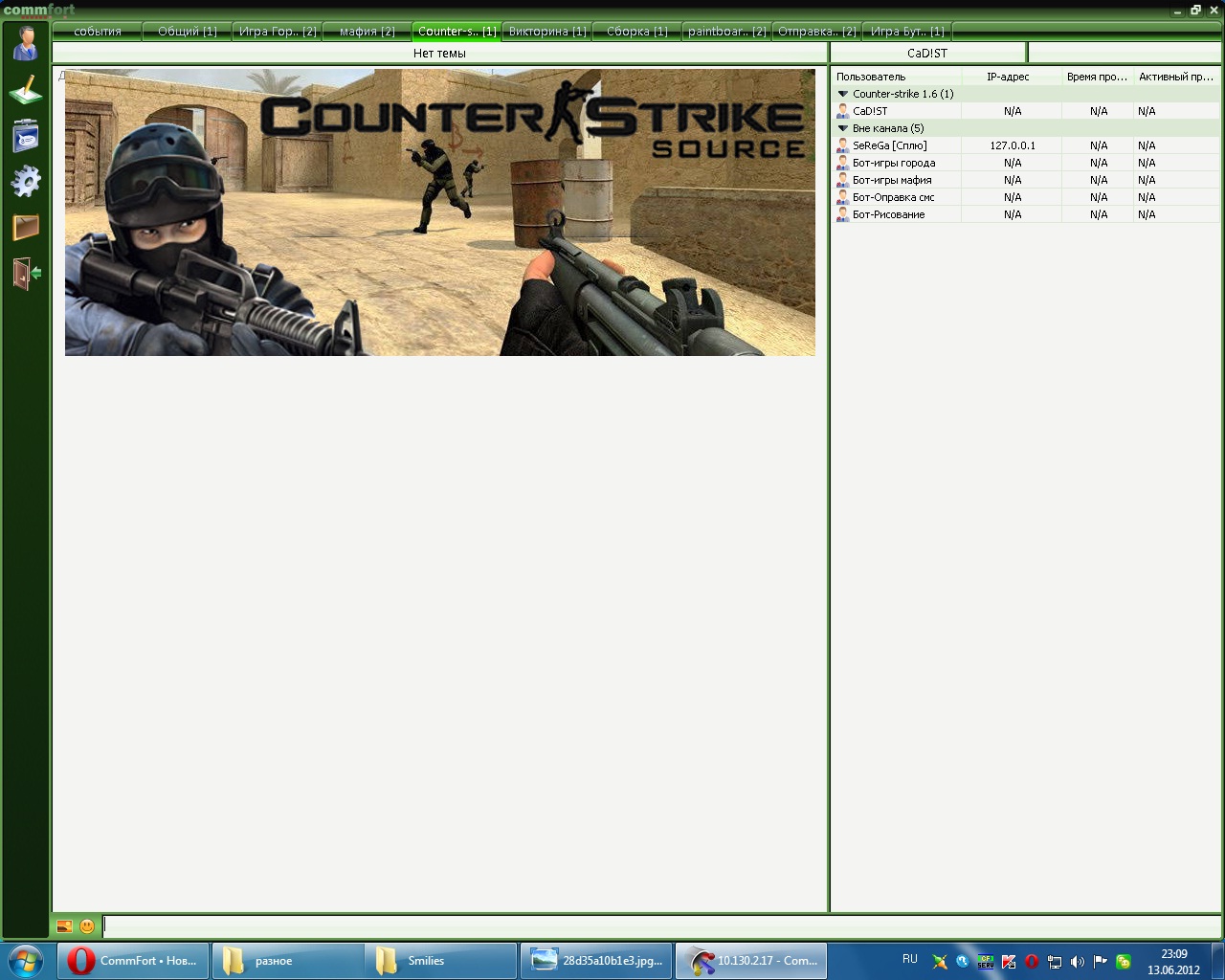Open settings via the gear icon
The image size is (1225, 980).
(x=26, y=181)
